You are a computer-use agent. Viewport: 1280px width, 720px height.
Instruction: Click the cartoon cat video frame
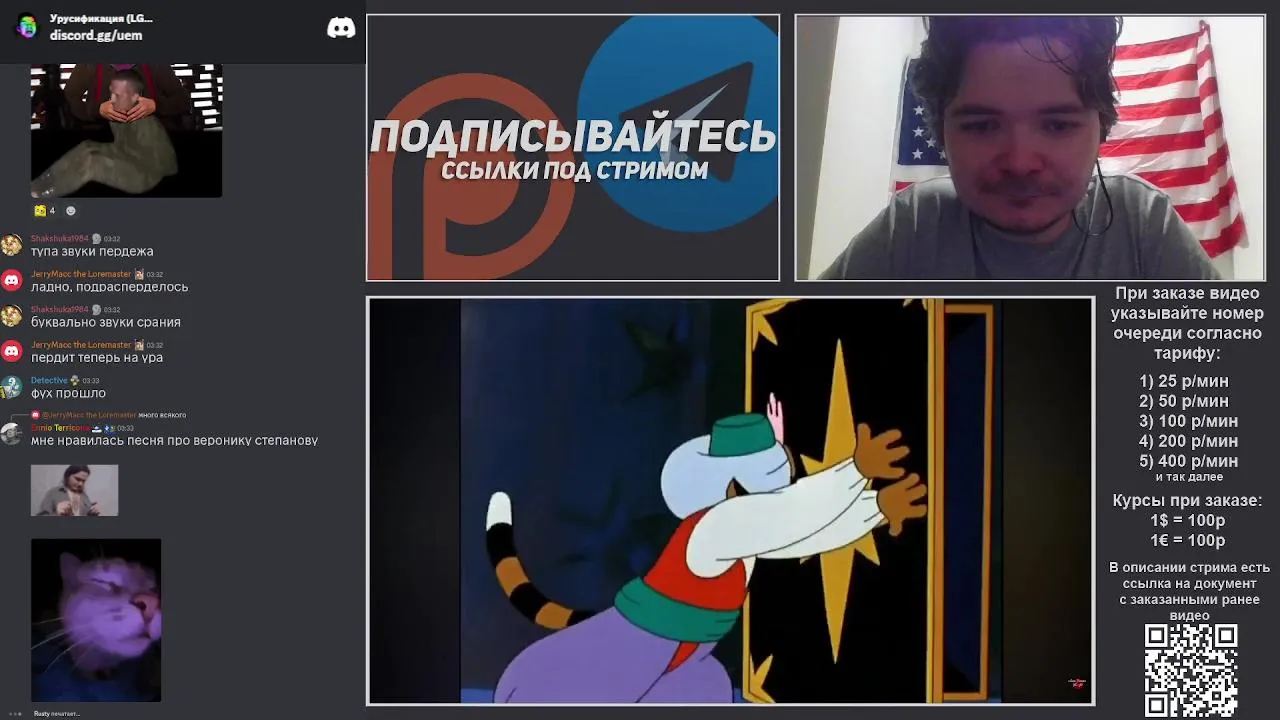[x=730, y=501]
